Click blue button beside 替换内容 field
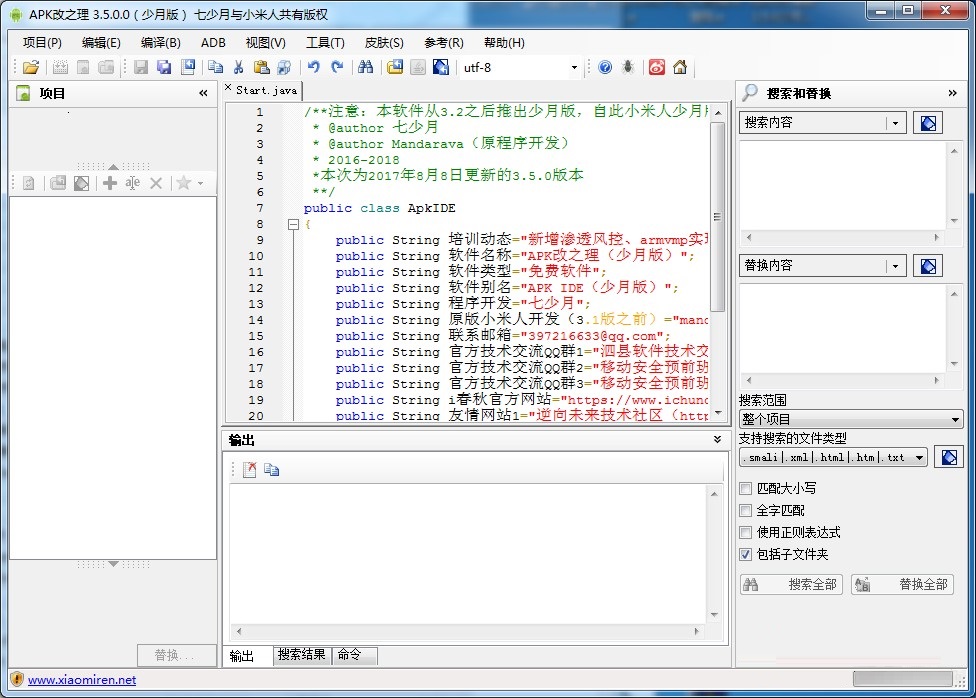976x698 pixels. click(x=928, y=266)
